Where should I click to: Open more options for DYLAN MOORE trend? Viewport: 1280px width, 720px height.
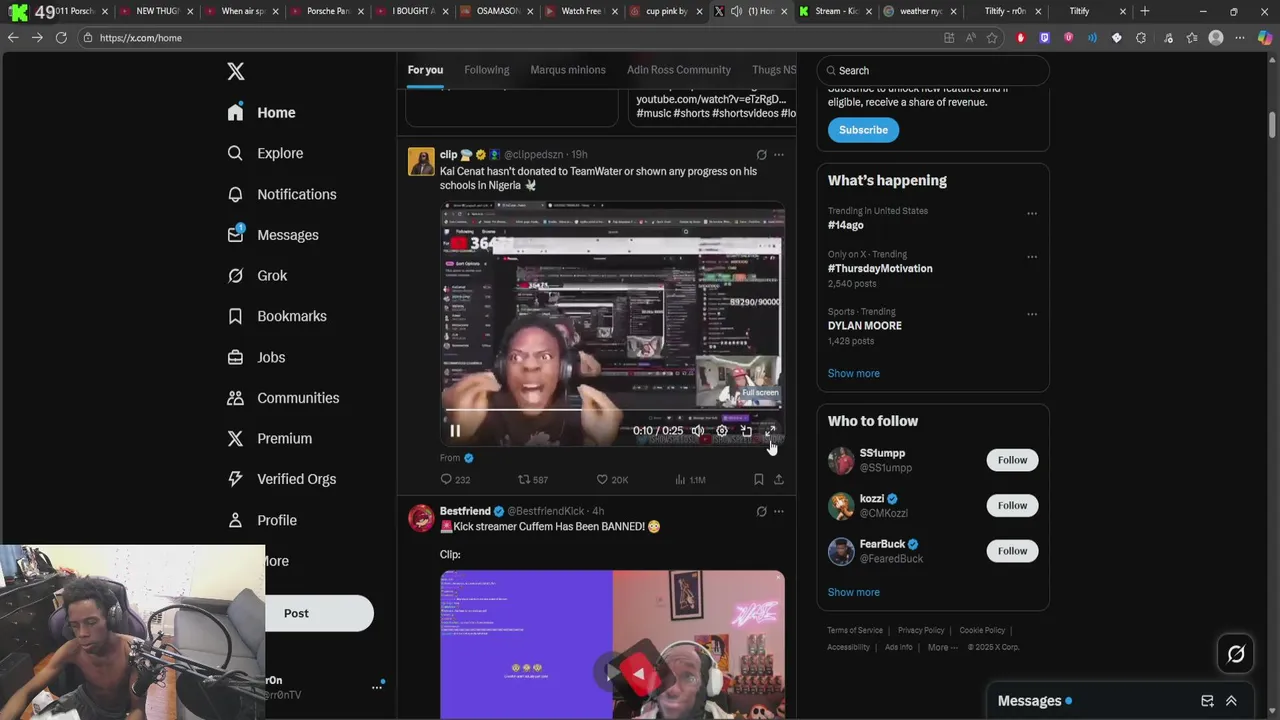coord(1032,314)
